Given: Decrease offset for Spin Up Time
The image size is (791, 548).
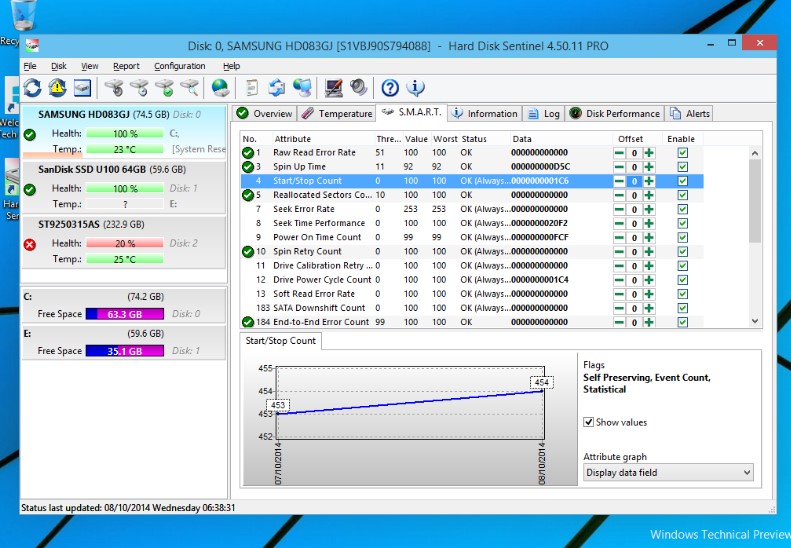Looking at the screenshot, I should (x=619, y=167).
